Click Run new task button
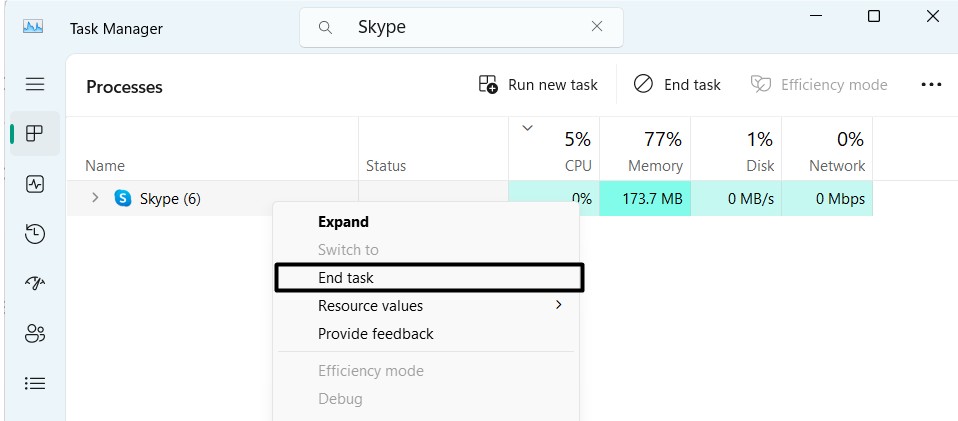 point(538,85)
